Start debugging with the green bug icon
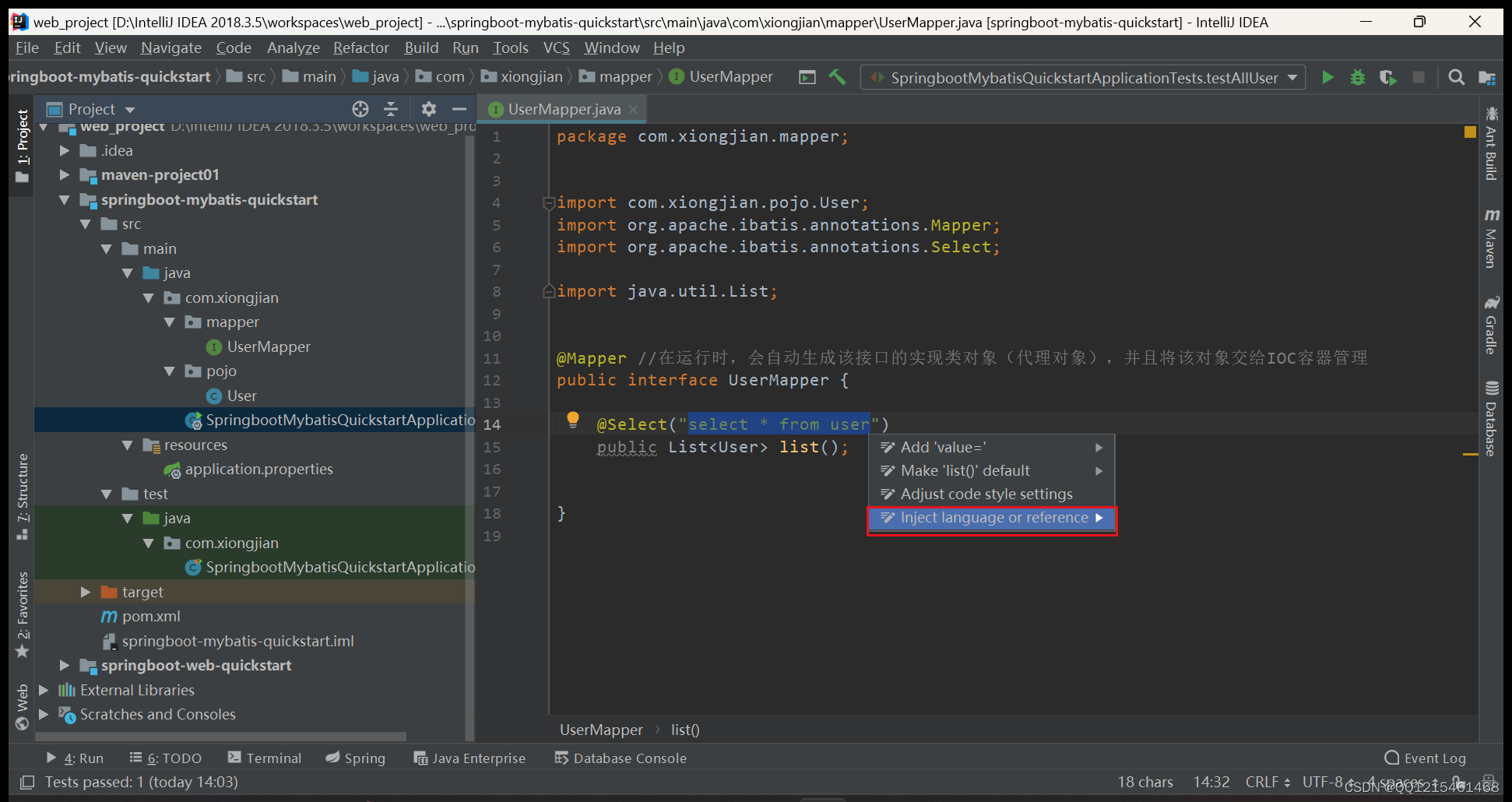This screenshot has width=1512, height=802. click(x=1358, y=77)
